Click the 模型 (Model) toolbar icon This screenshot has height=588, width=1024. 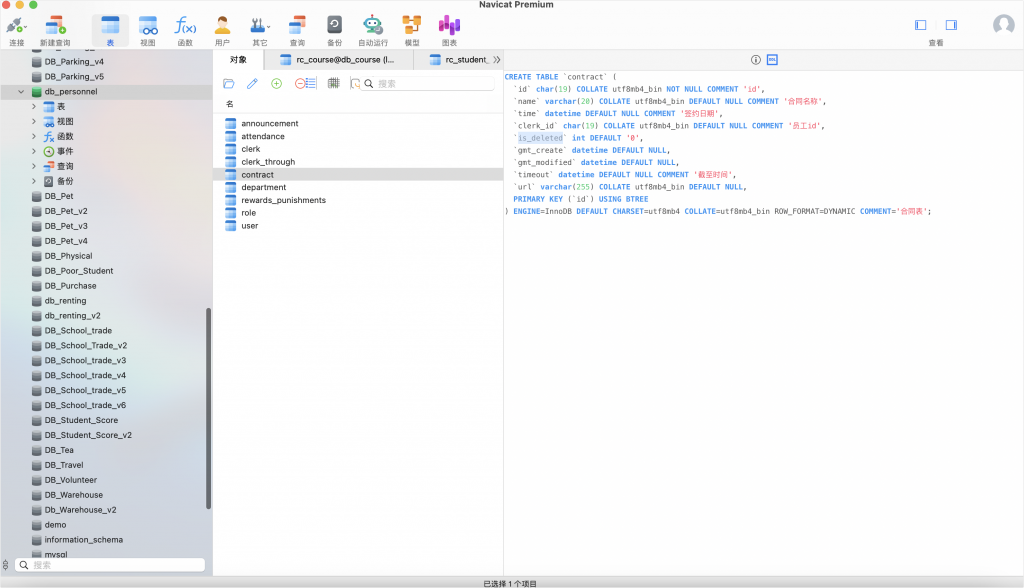tap(412, 25)
